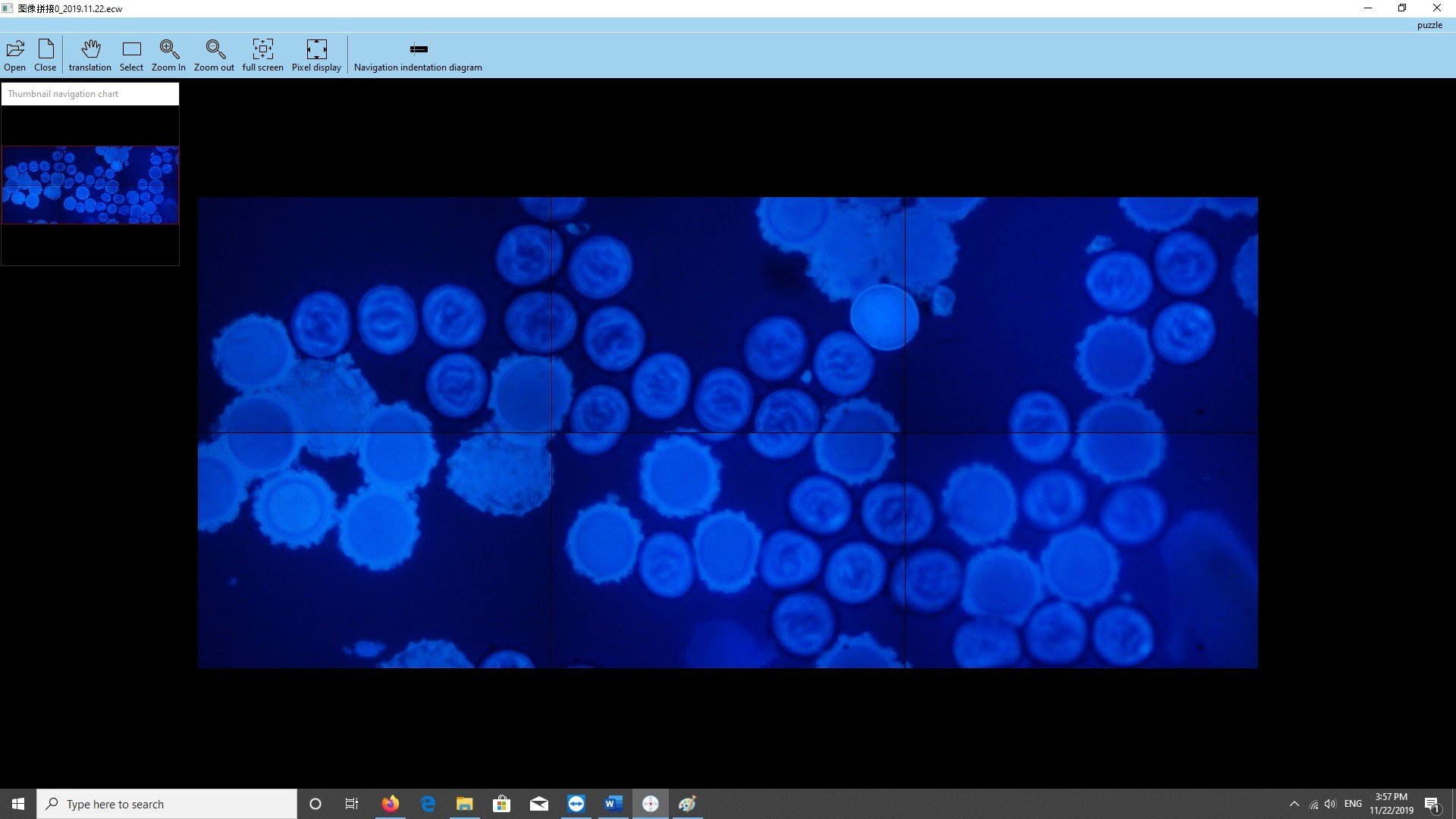1456x819 pixels.
Task: Click the thumbnail navigation preview image
Action: (x=90, y=185)
